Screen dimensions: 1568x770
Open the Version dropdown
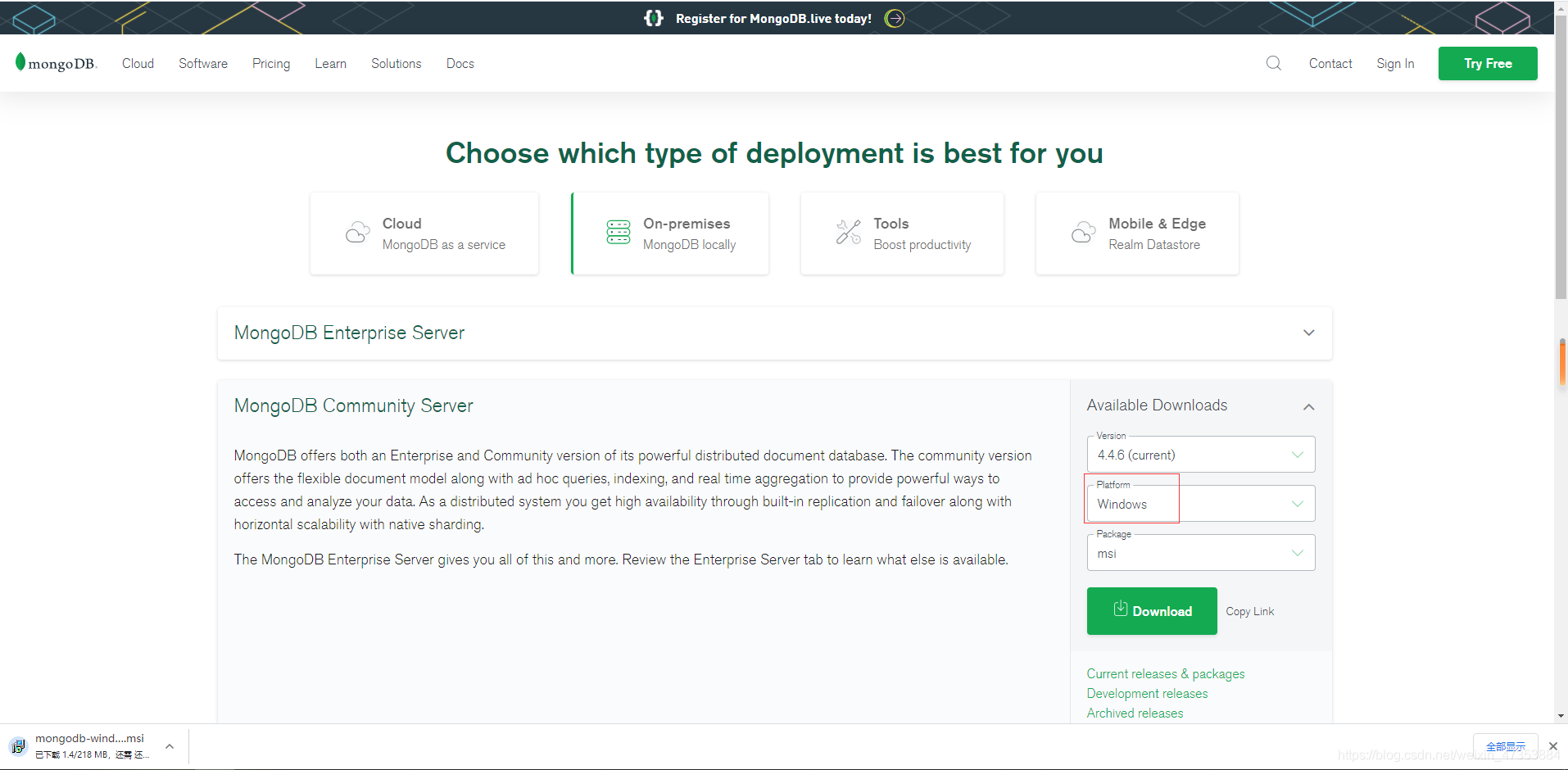coord(1201,455)
